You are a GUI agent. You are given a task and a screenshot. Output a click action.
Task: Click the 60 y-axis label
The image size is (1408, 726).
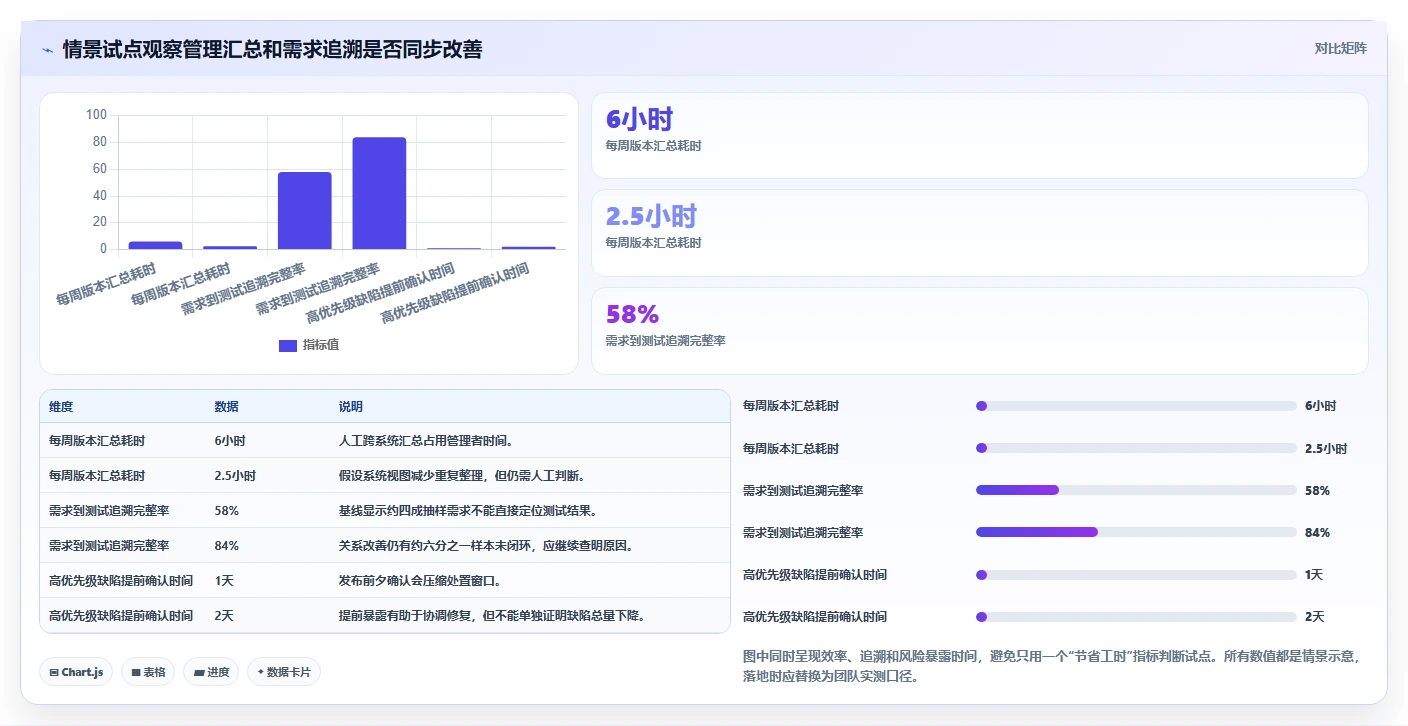click(100, 169)
